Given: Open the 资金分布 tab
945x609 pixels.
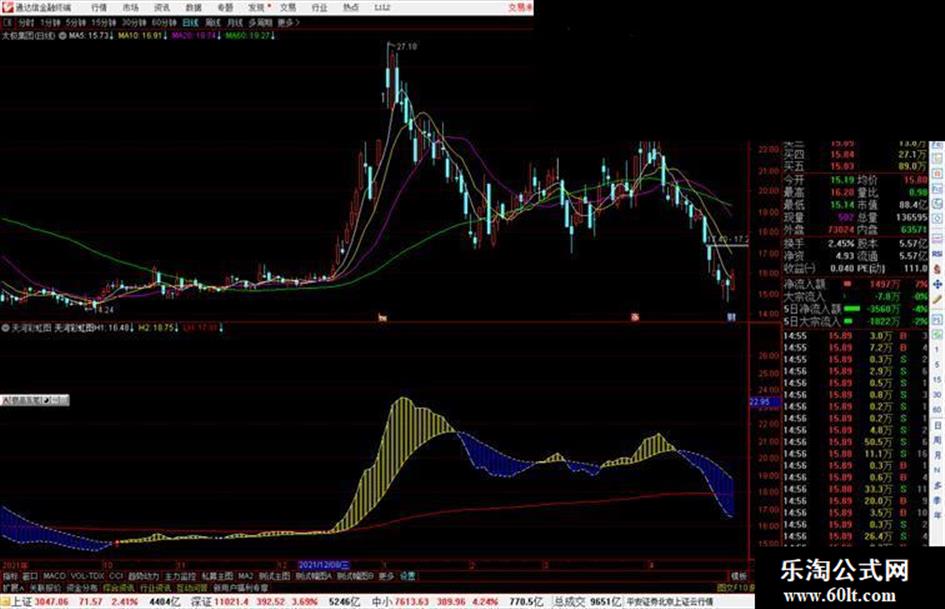Looking at the screenshot, I should click(x=82, y=587).
